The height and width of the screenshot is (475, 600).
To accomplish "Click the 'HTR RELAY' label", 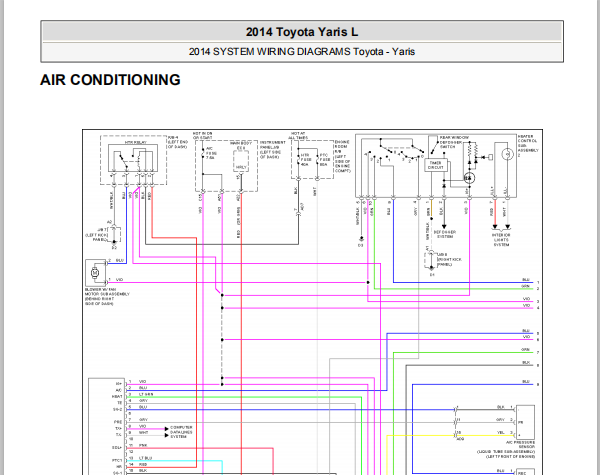I will pos(135,142).
